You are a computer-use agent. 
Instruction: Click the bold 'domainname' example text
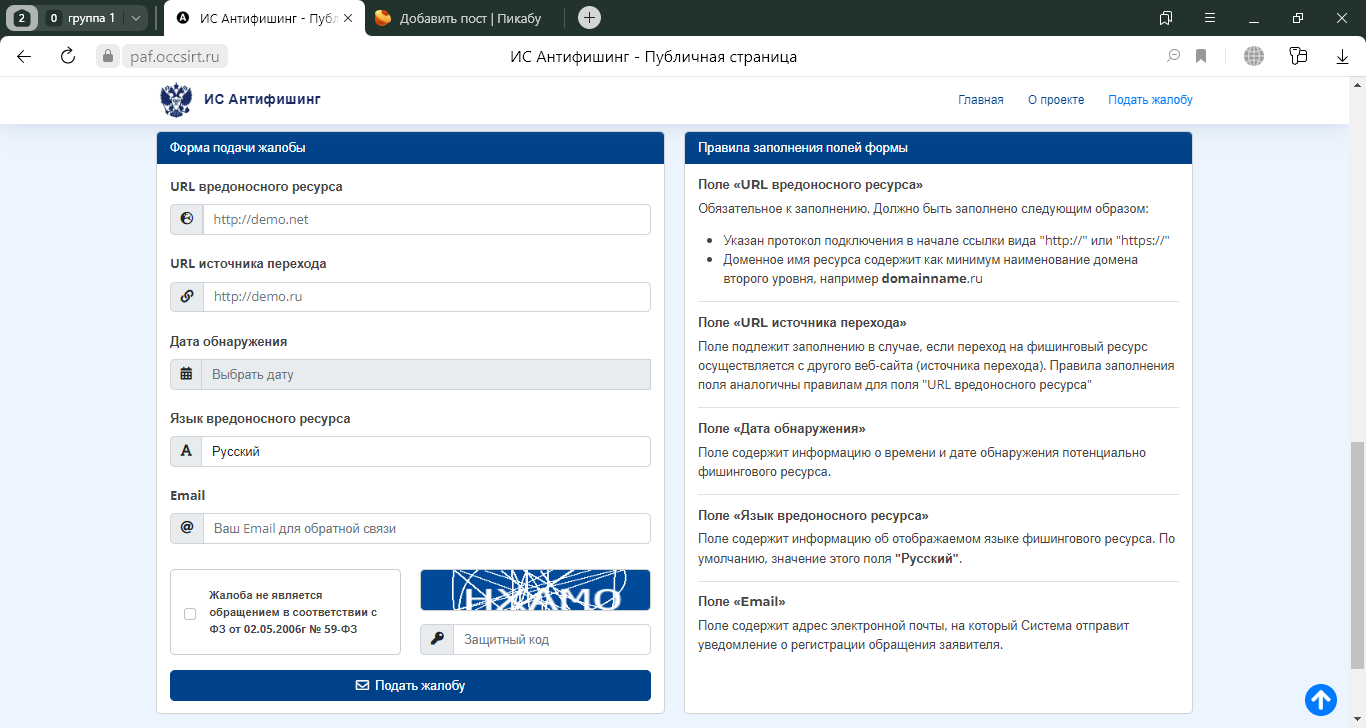click(x=924, y=279)
